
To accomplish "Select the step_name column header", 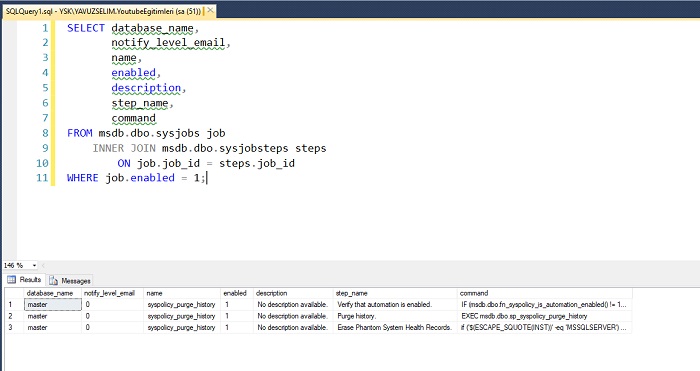I will tap(395, 293).
